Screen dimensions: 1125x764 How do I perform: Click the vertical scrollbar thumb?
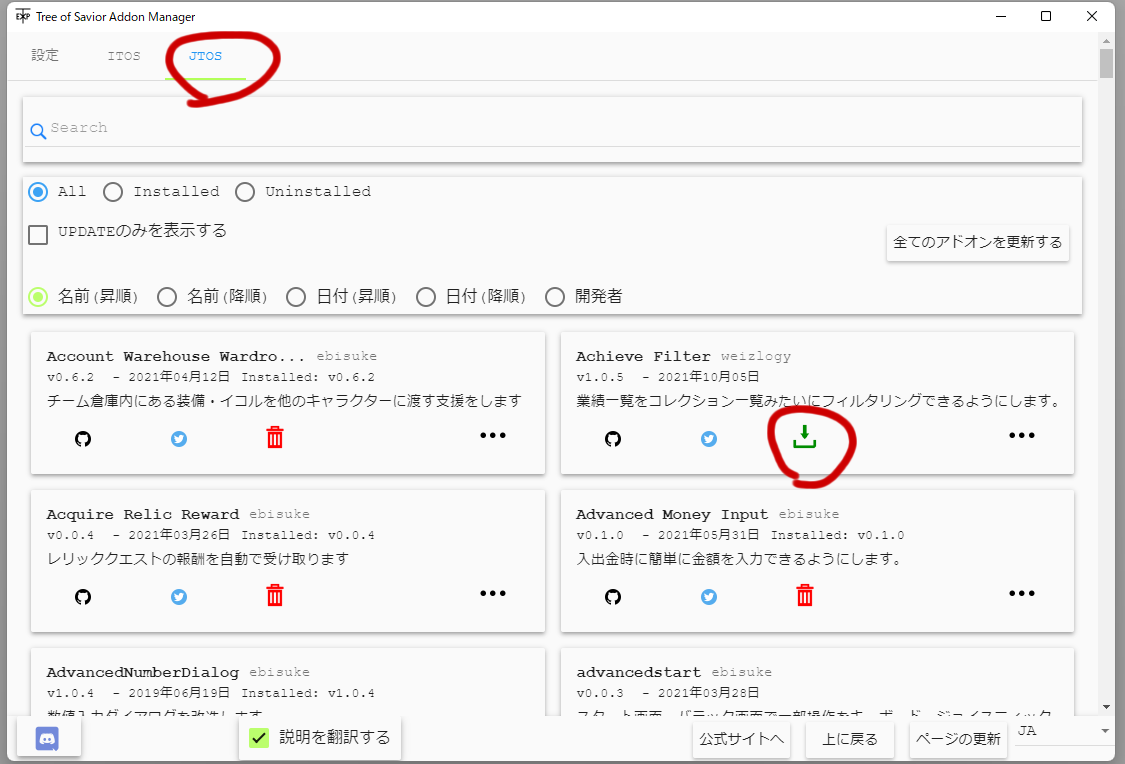tap(1106, 63)
